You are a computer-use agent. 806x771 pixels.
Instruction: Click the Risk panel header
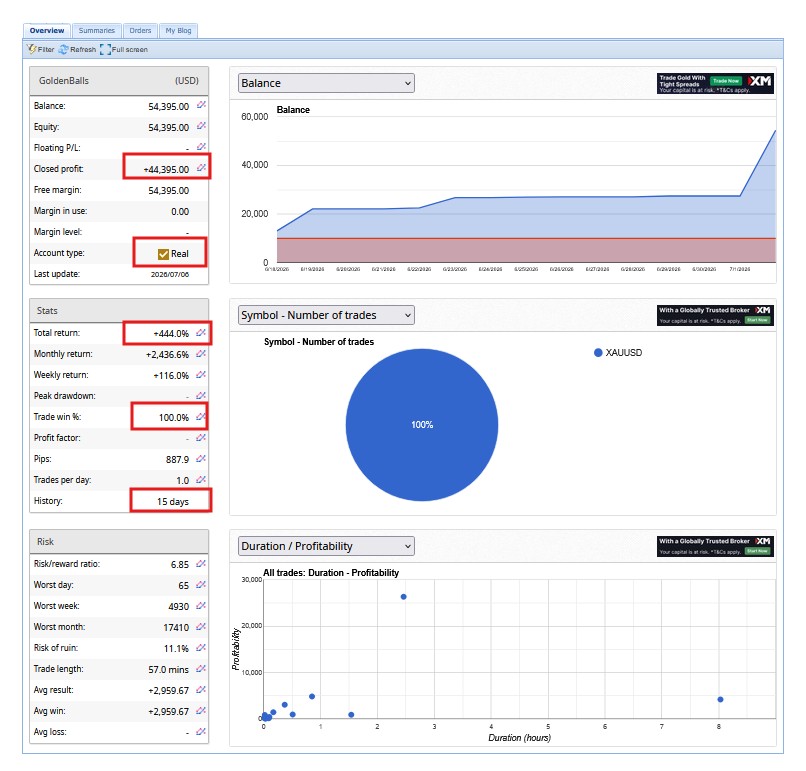[x=119, y=542]
